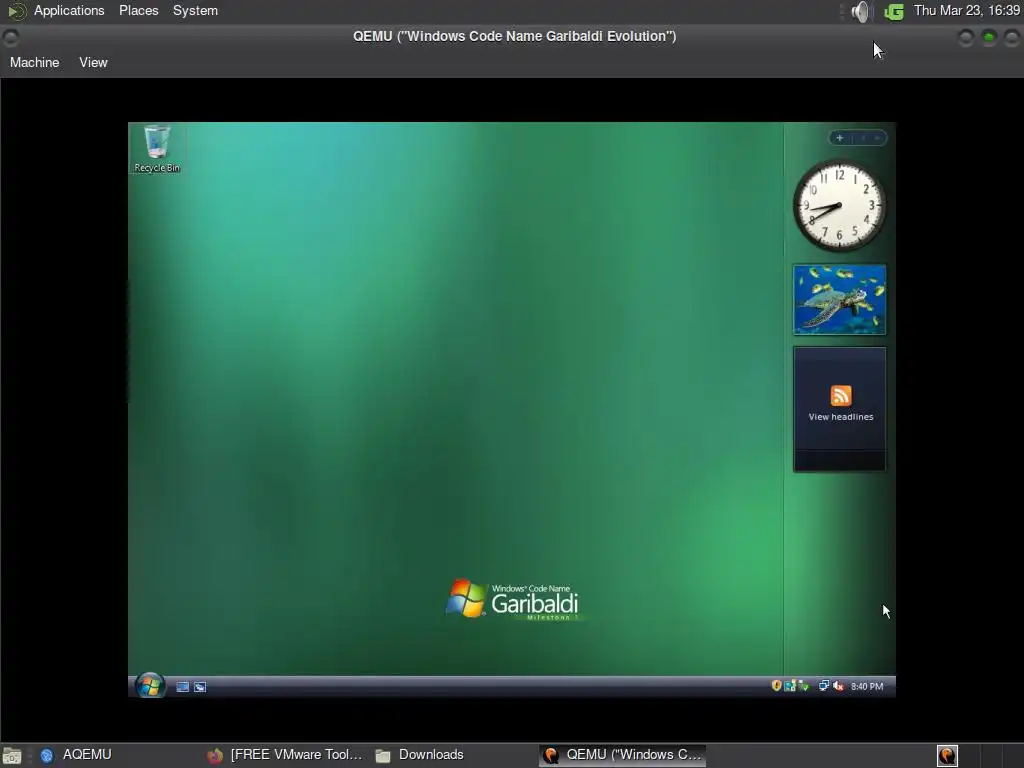Click Switch between windows quick launch icon
The image size is (1024, 768).
200,686
